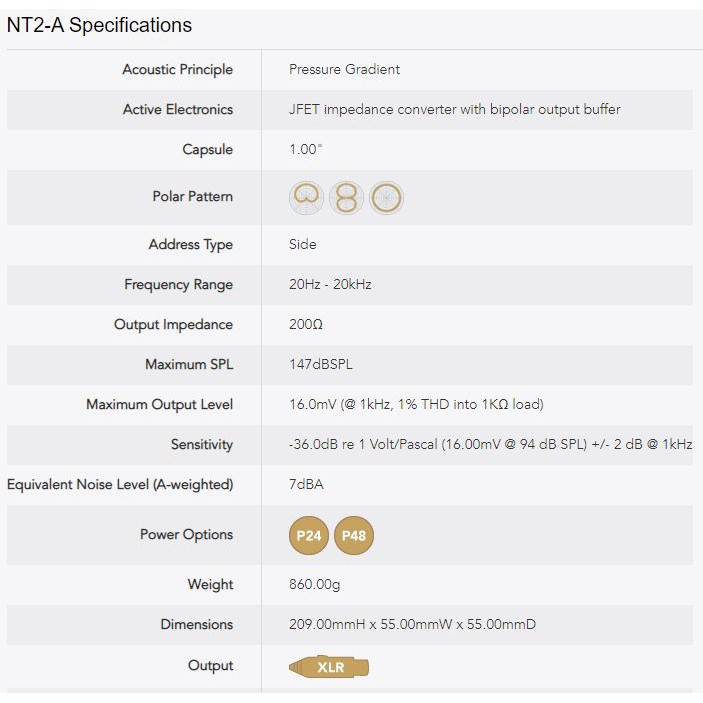Click the Power Options row label
Screen dimensions: 703x703
pos(186,535)
